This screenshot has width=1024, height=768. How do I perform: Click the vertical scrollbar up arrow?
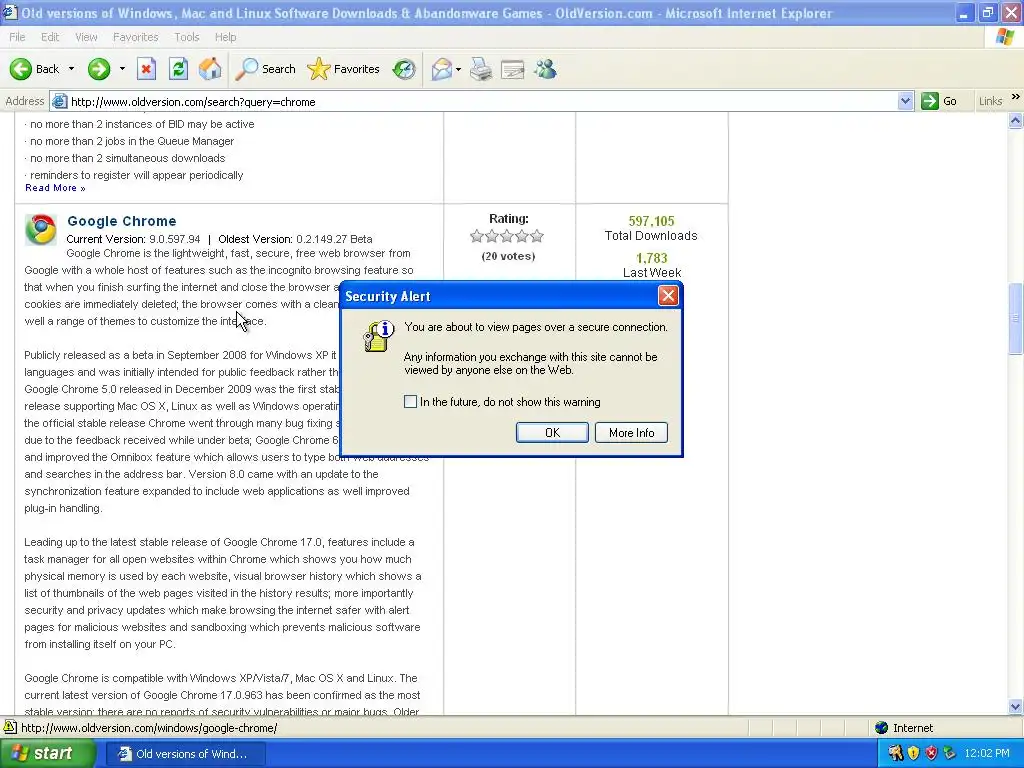1015,120
